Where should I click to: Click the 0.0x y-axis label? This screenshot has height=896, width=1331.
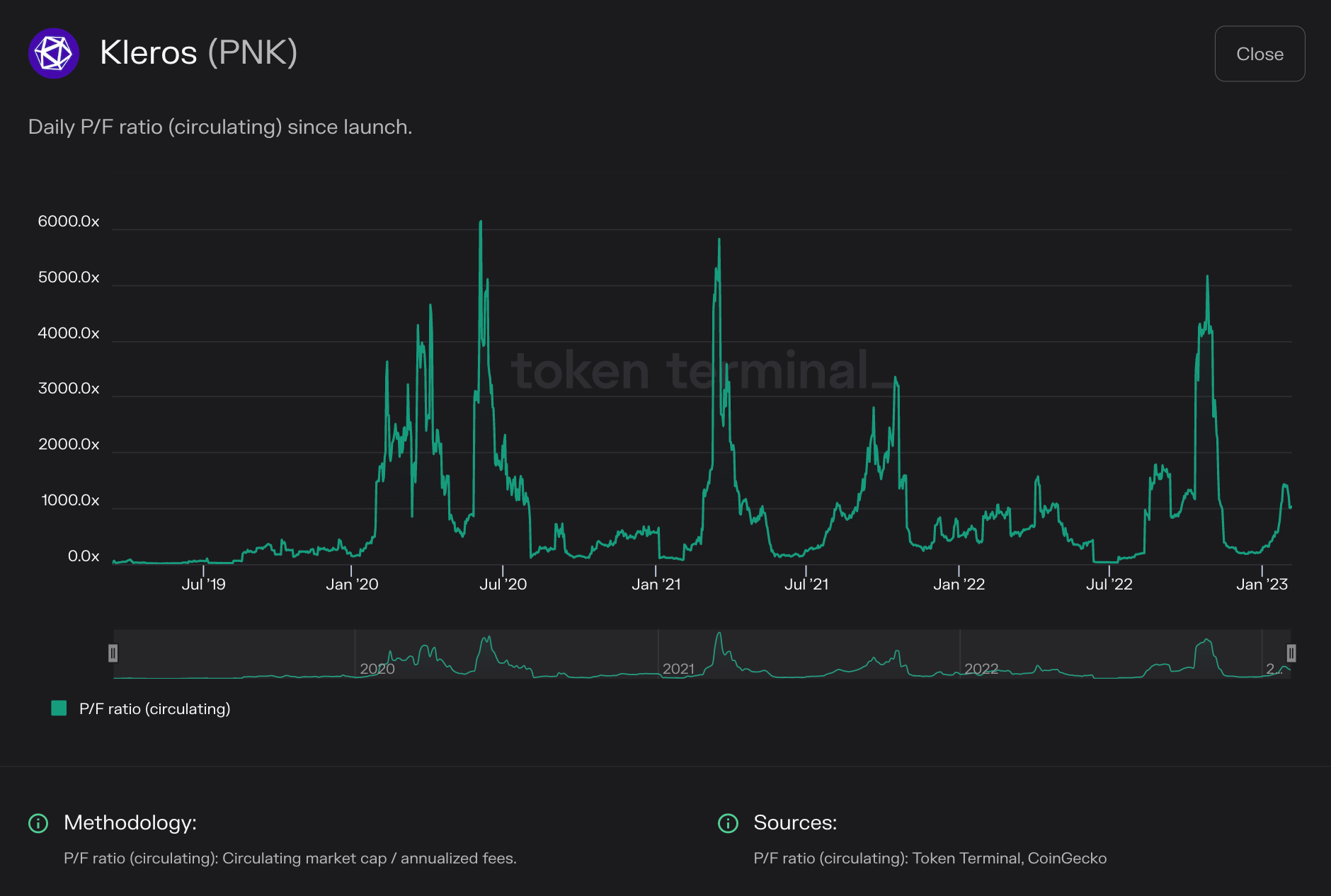coord(84,556)
